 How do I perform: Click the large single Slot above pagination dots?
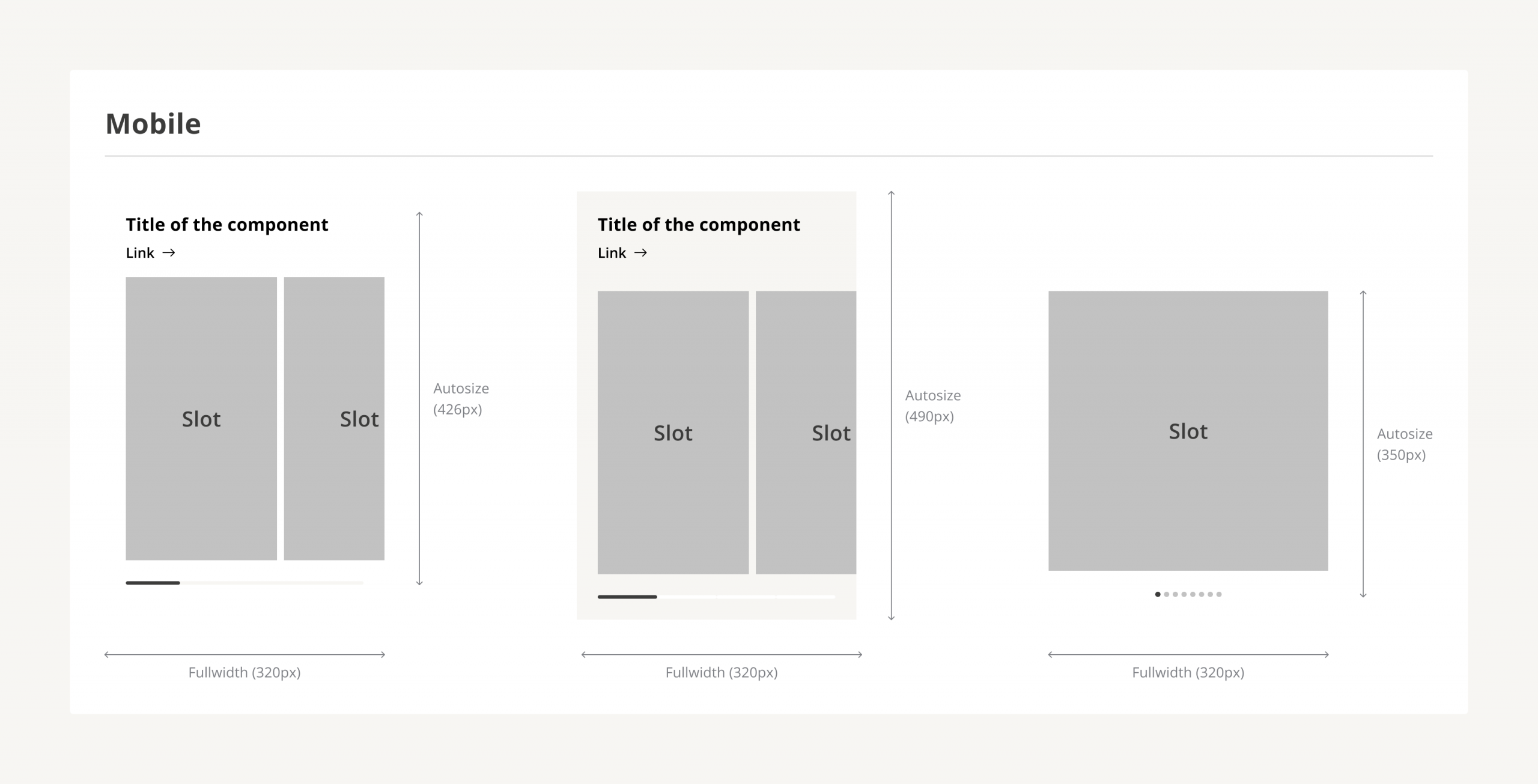click(x=1188, y=431)
